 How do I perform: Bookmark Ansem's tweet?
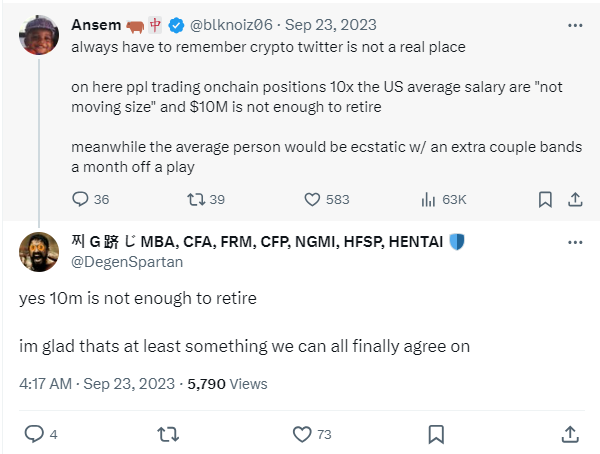[x=545, y=199]
